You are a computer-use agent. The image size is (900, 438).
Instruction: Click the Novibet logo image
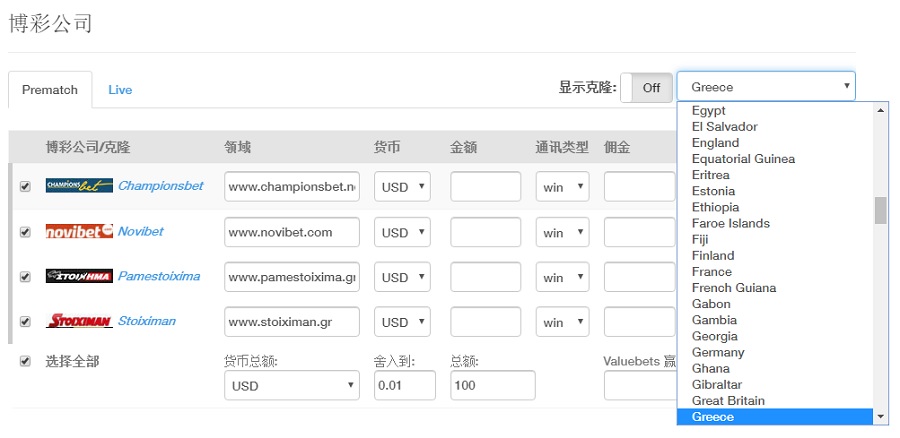point(79,231)
